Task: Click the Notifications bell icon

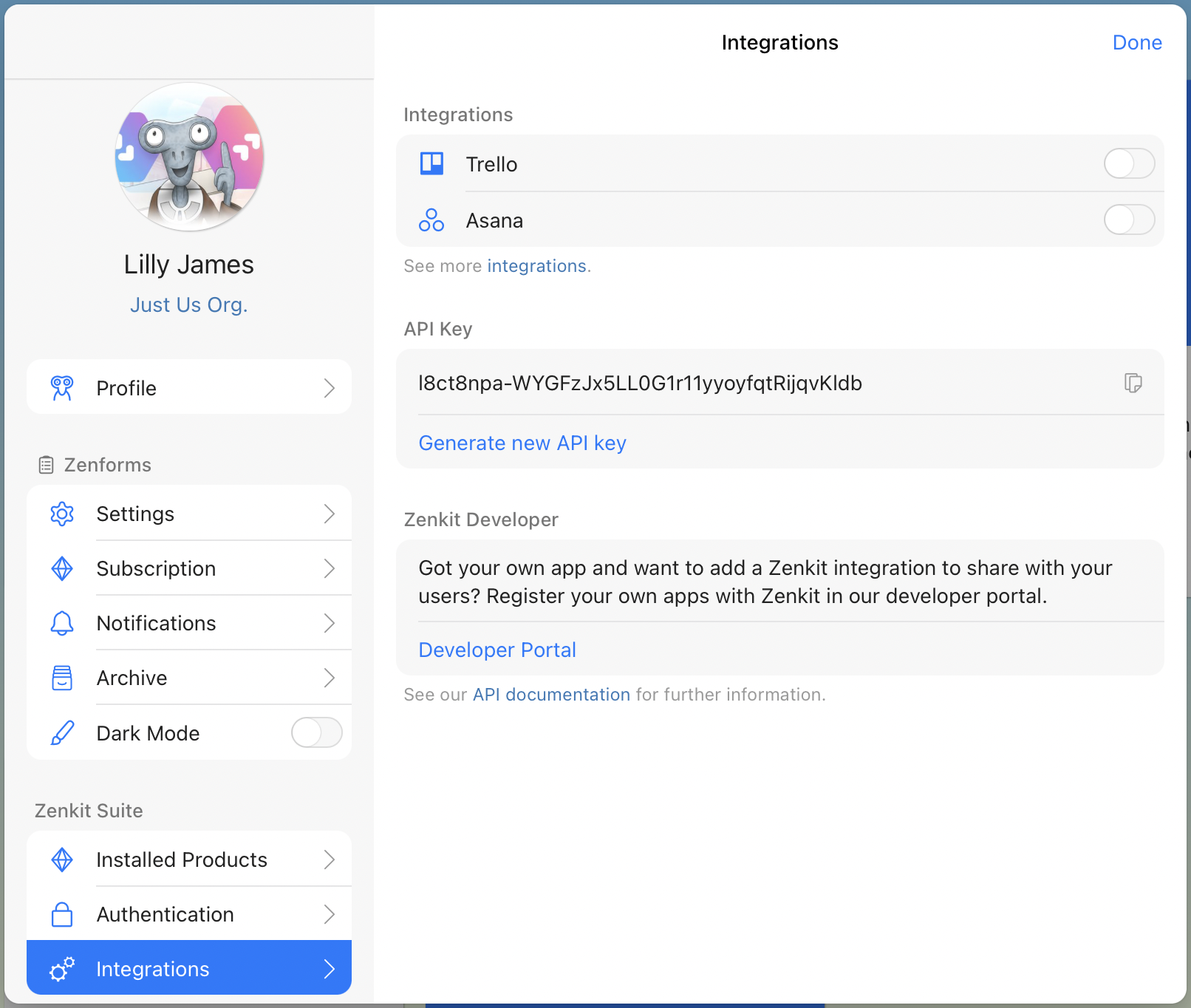Action: (x=62, y=623)
